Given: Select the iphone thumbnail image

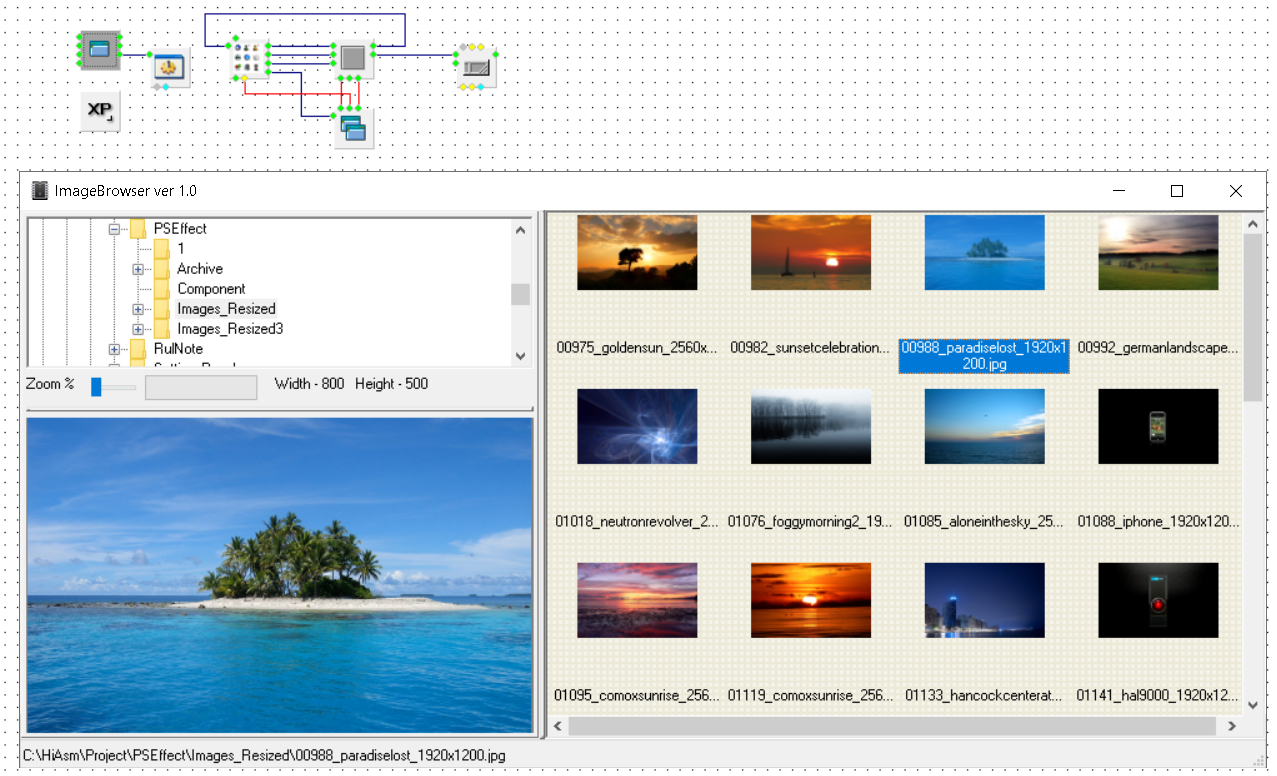Looking at the screenshot, I should pos(1158,427).
